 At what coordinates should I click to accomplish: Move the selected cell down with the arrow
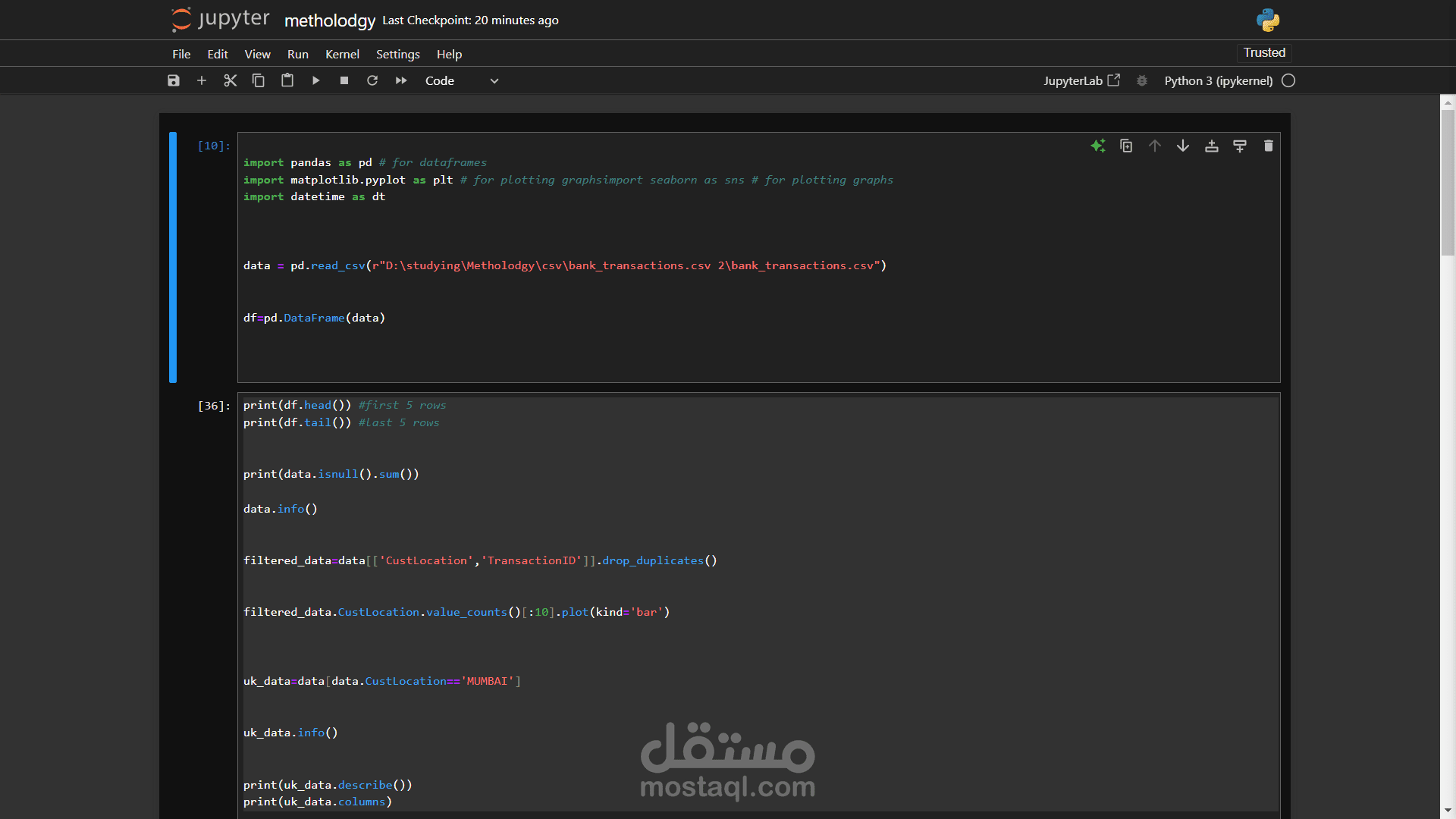click(1183, 146)
